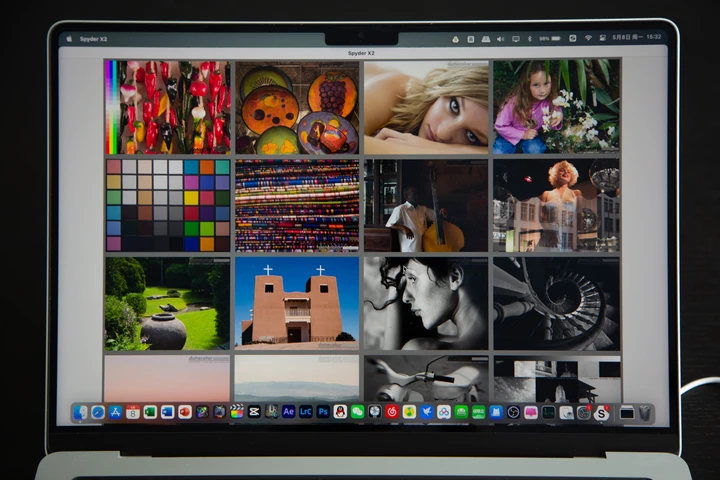Open the Apple menu
Image resolution: width=720 pixels, height=480 pixels.
[69, 39]
